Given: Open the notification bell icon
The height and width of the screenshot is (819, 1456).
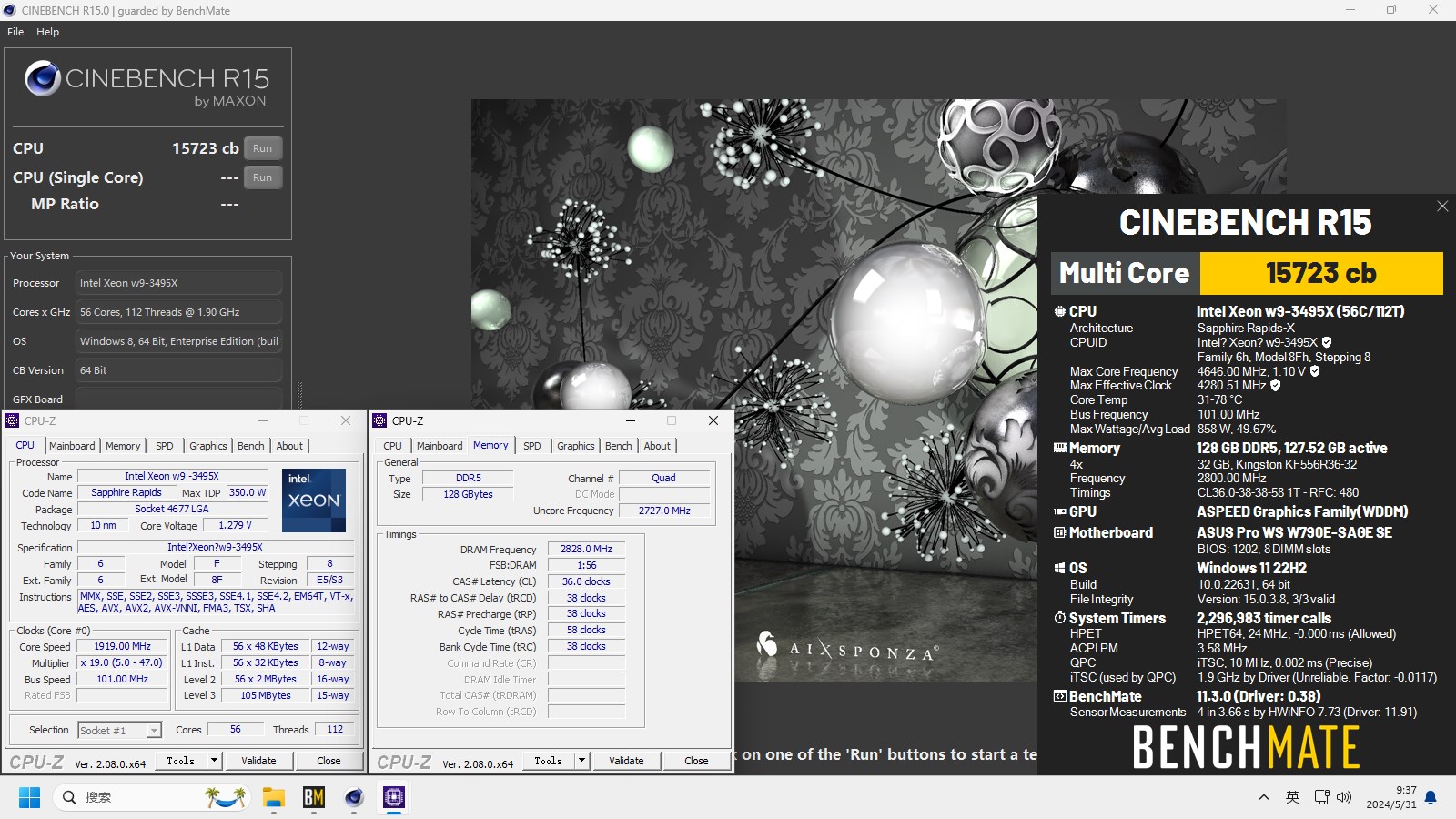Looking at the screenshot, I should [x=1431, y=797].
